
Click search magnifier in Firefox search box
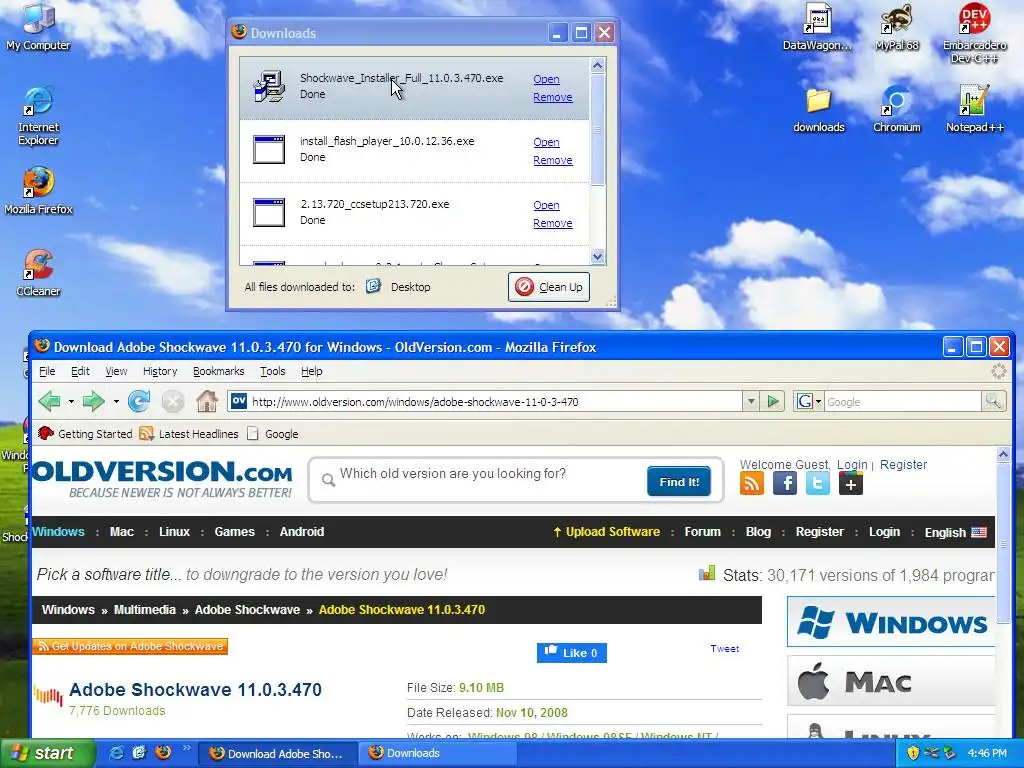pos(993,401)
